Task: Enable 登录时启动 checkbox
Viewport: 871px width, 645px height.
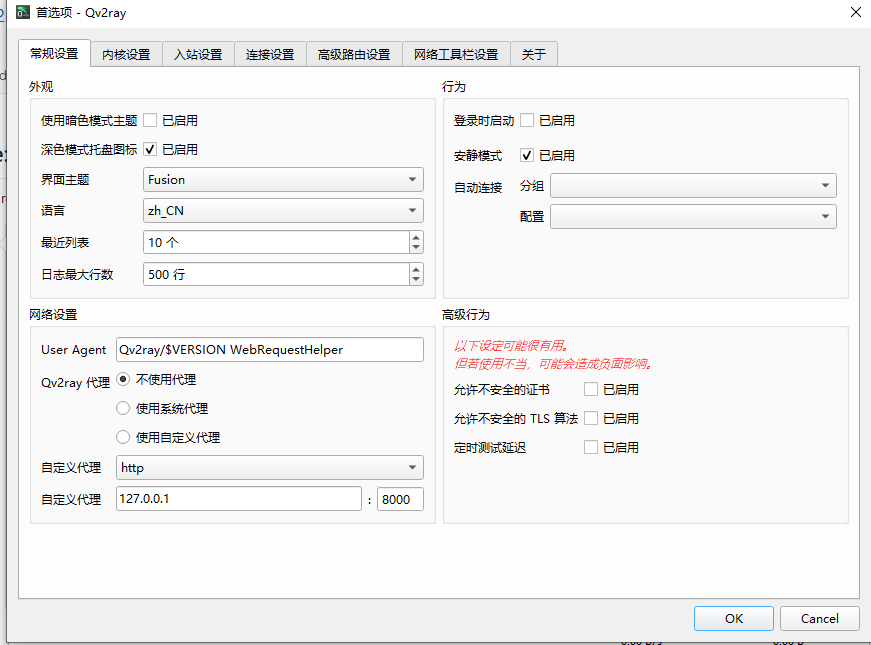Action: (x=527, y=120)
